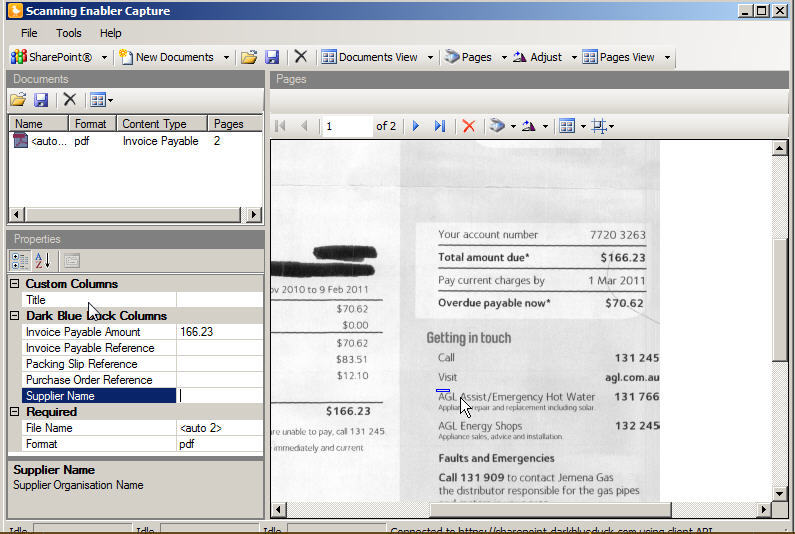795x534 pixels.
Task: Collapse the Custom Columns group
Action: pos(15,283)
